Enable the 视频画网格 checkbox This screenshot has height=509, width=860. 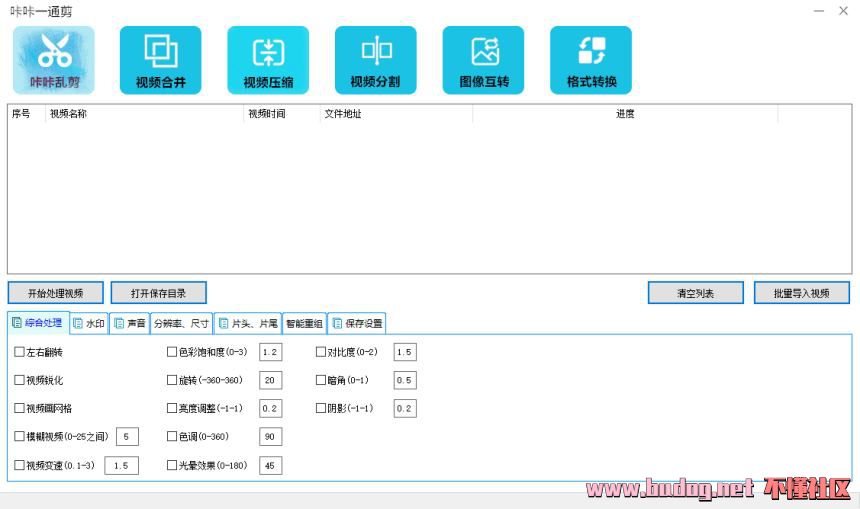point(19,408)
